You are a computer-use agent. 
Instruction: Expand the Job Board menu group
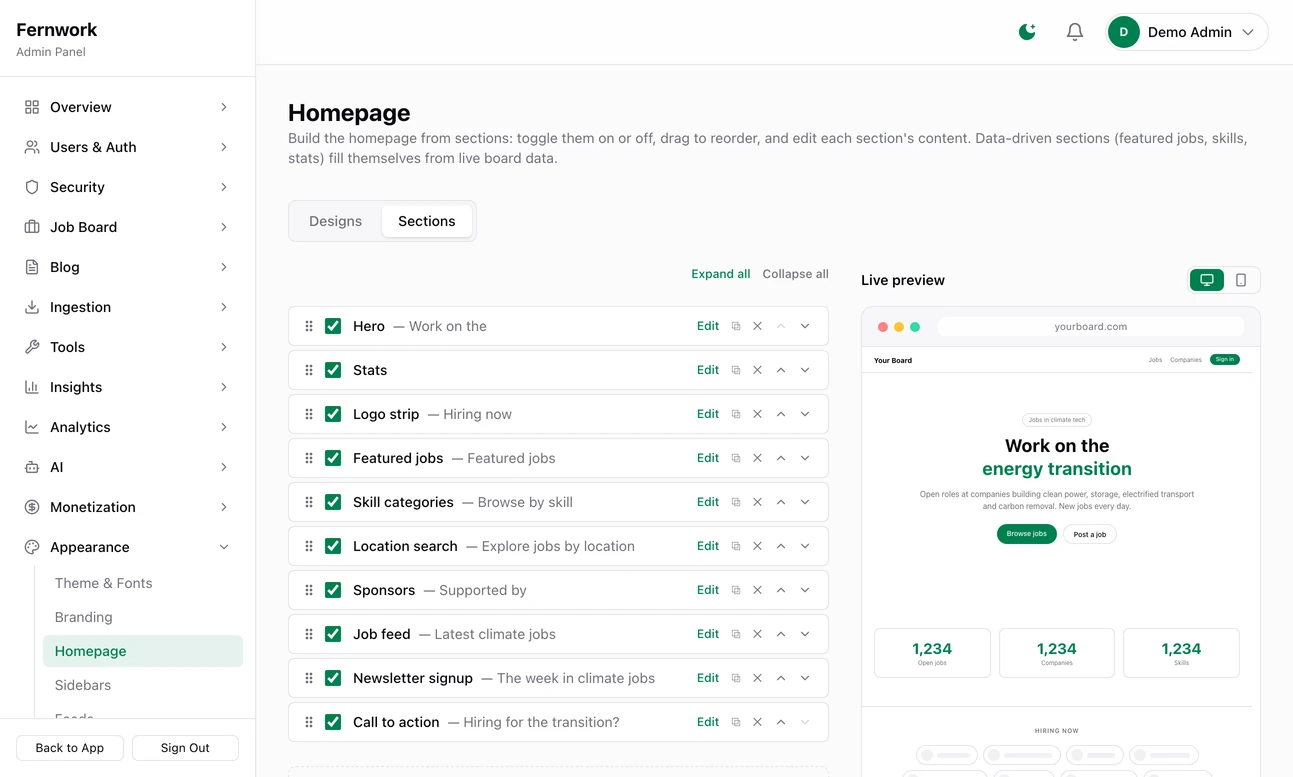127,227
